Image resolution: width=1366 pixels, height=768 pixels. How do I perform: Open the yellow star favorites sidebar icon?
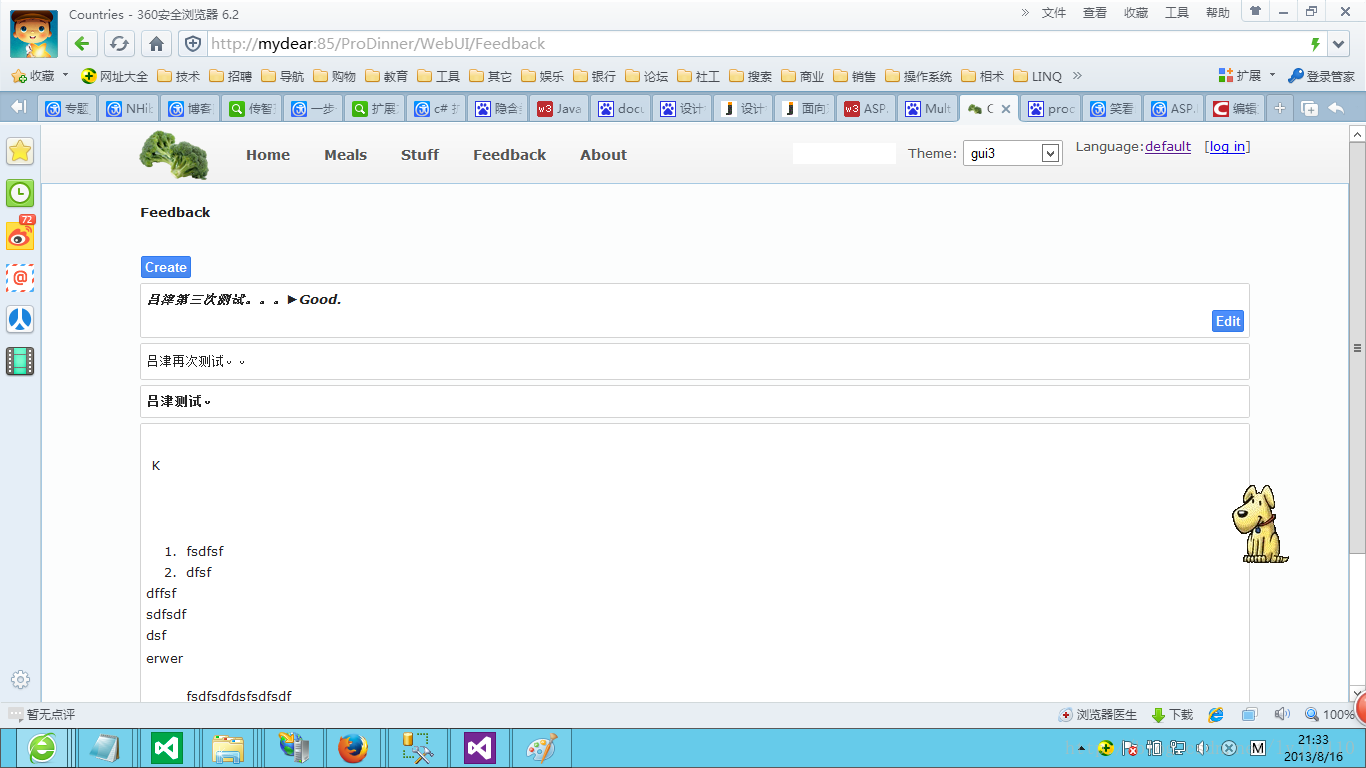(x=20, y=151)
